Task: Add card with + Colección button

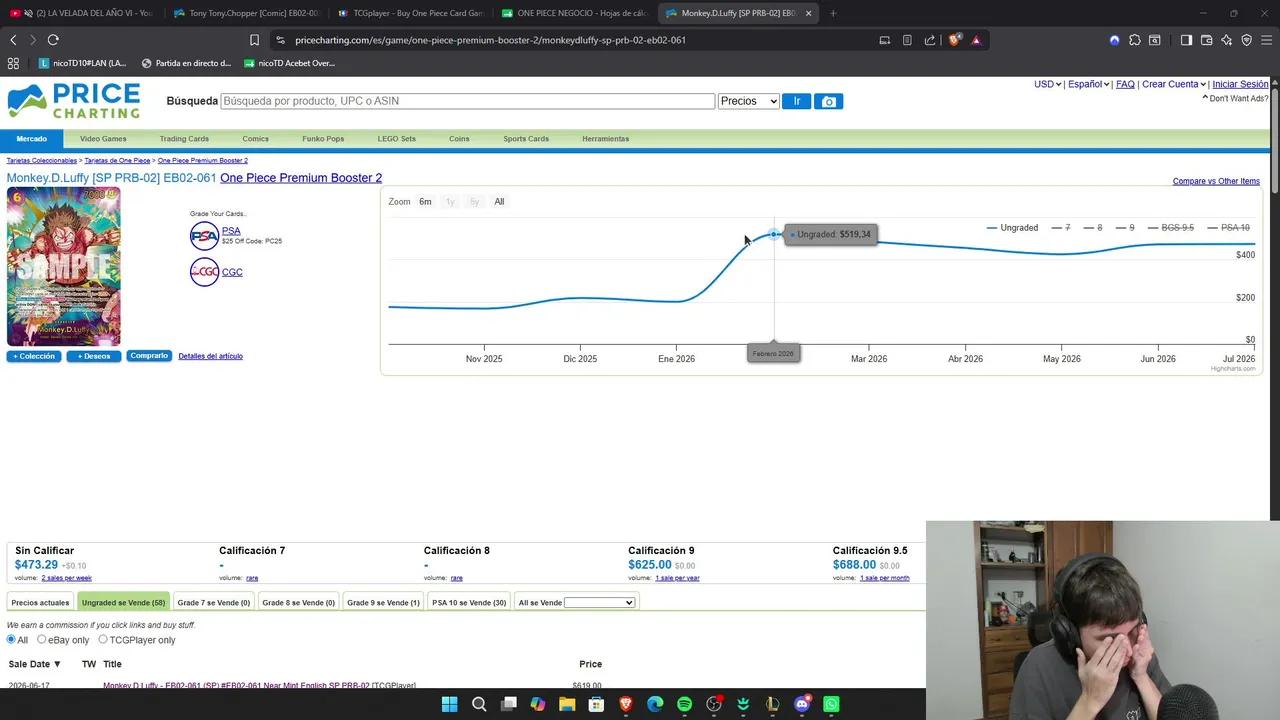Action: tap(34, 356)
